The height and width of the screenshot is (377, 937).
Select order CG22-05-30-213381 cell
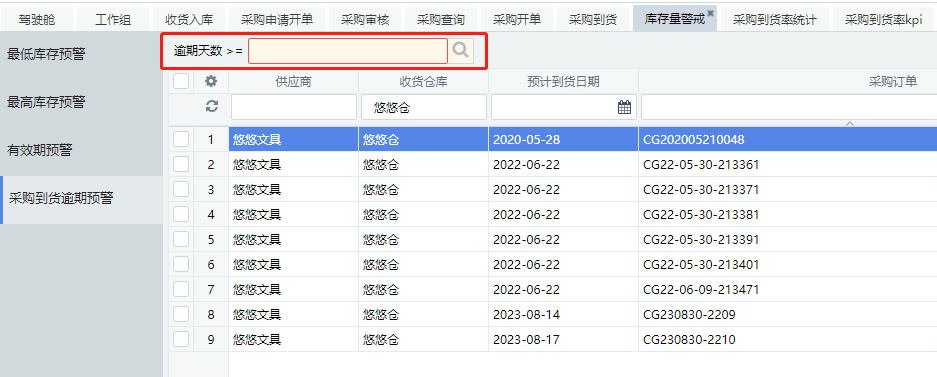788,214
